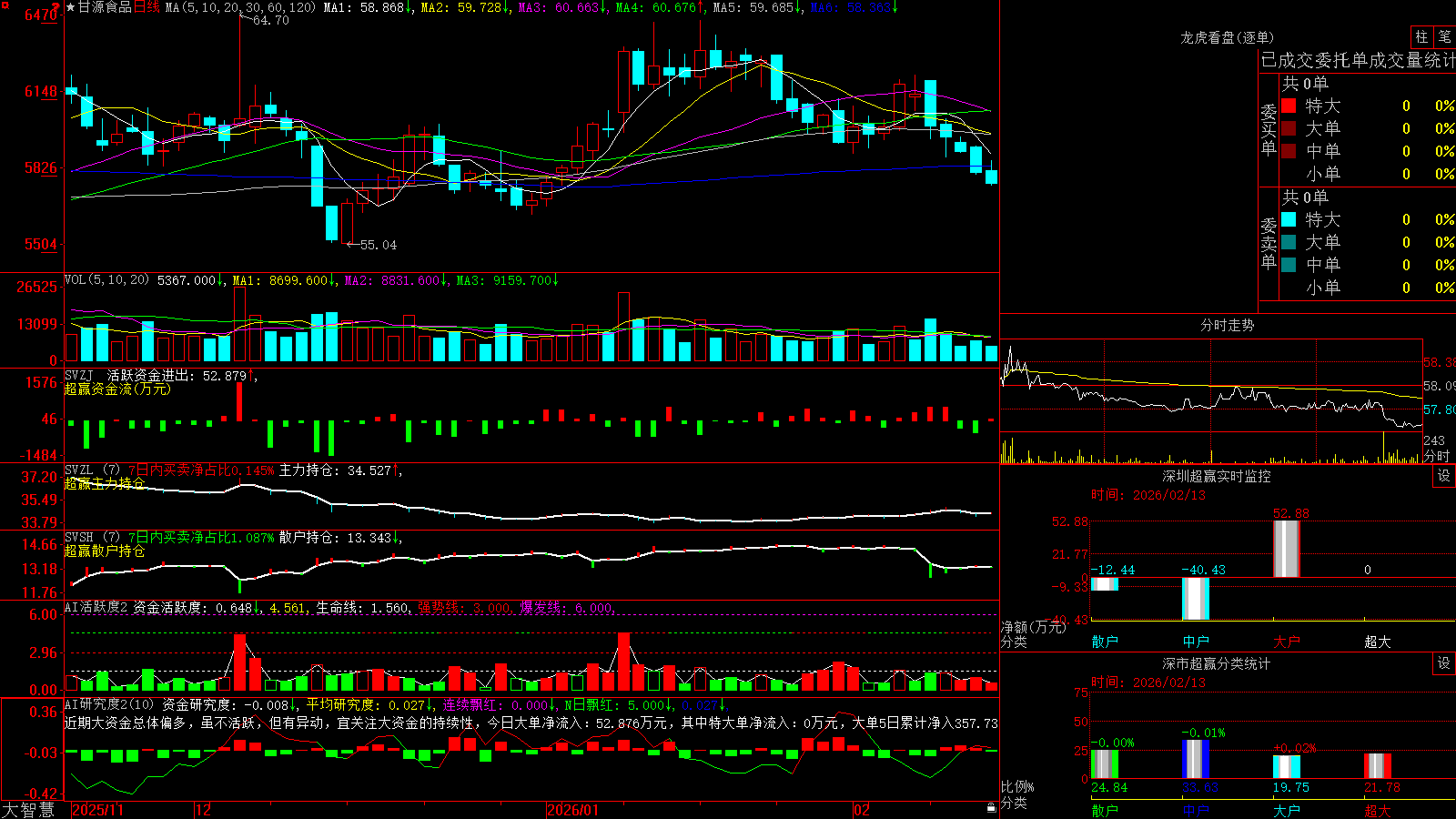This screenshot has height=819, width=1456.
Task: Switch order view to 柱 (bar) mode
Action: tap(1421, 37)
